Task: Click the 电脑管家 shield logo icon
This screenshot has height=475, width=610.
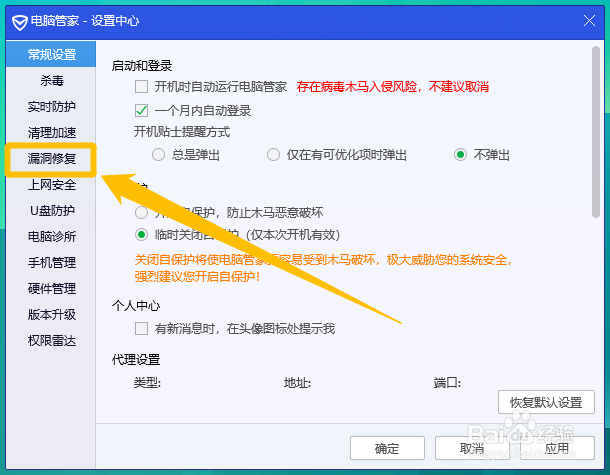Action: pyautogui.click(x=19, y=22)
